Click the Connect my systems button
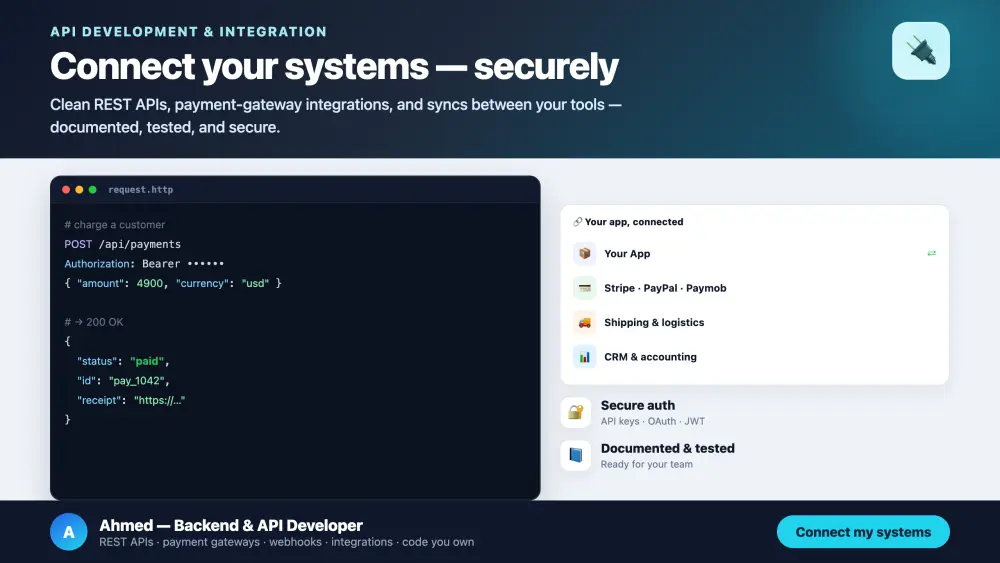This screenshot has width=1000, height=563. [x=863, y=532]
